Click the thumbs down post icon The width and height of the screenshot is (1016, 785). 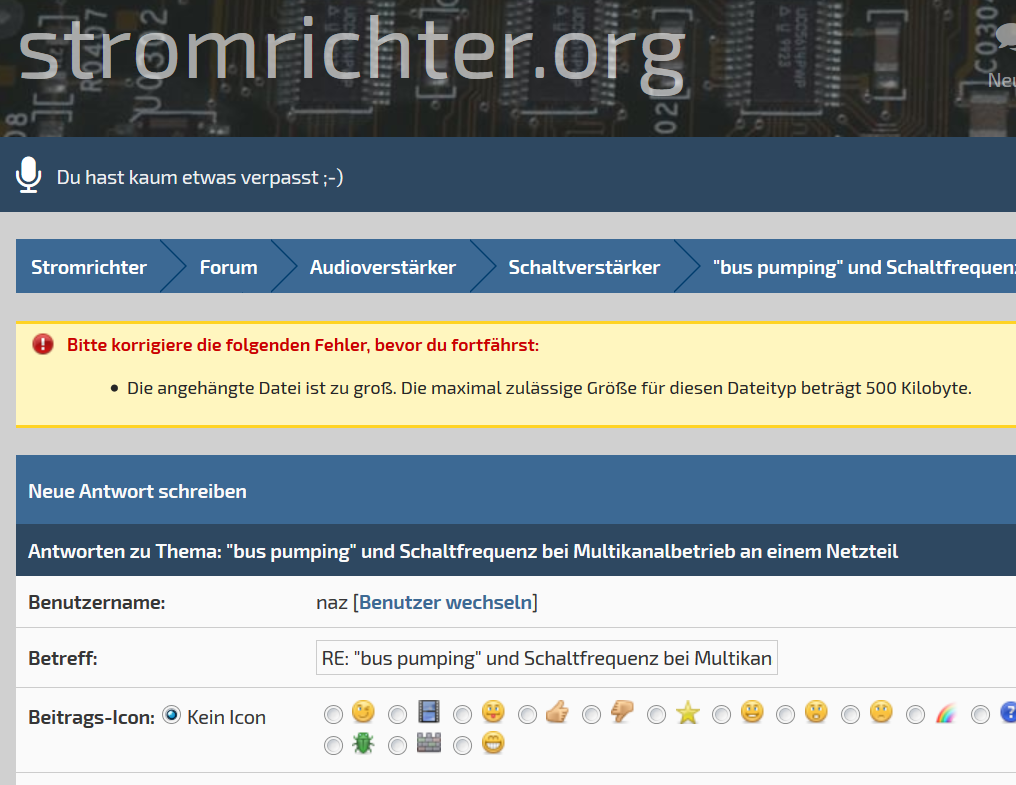[x=622, y=712]
